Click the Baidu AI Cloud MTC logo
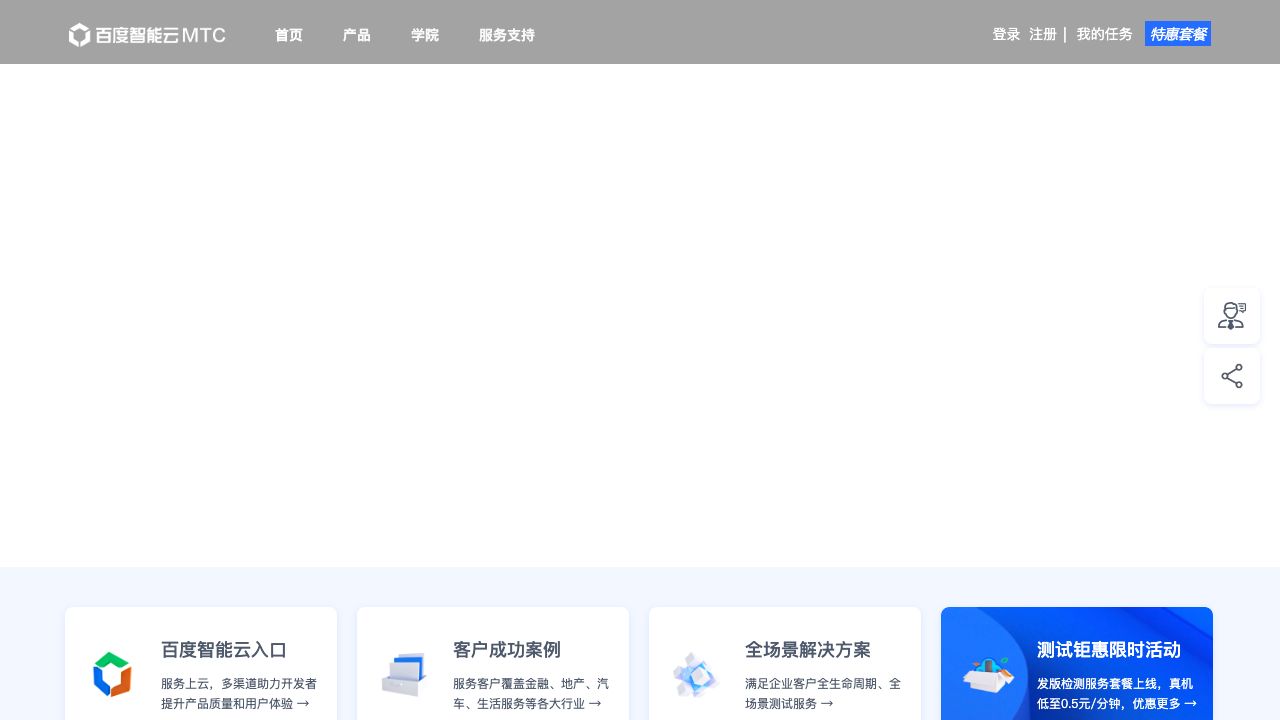1280x720 pixels. click(x=147, y=35)
